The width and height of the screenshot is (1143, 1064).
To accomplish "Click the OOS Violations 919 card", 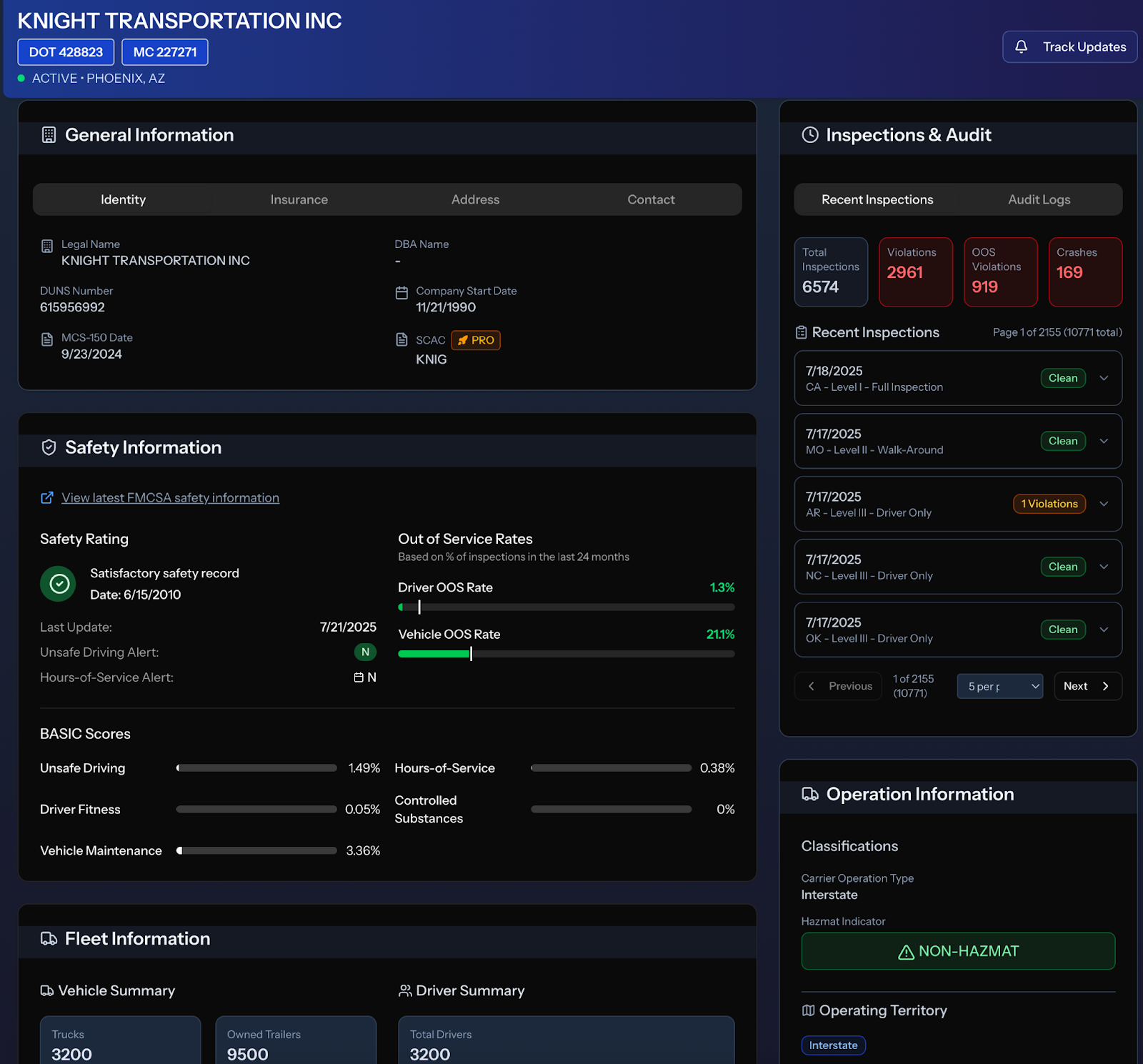I will [1000, 272].
